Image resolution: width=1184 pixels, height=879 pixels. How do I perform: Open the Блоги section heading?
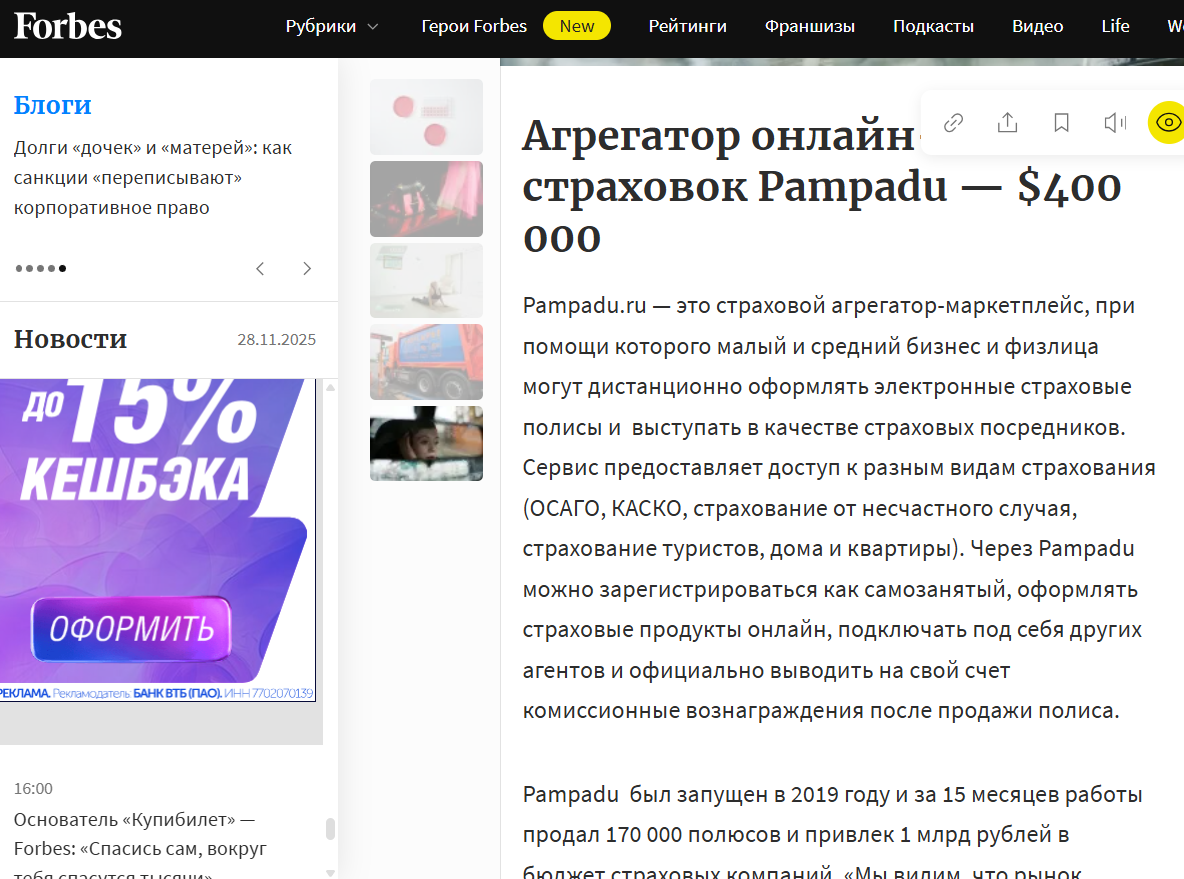tap(53, 105)
